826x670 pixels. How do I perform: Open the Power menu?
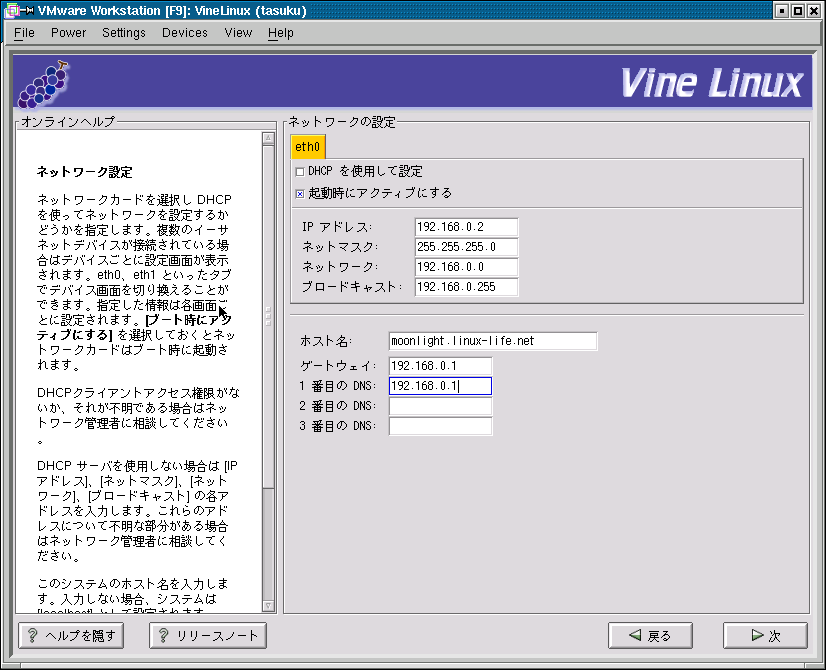(68, 33)
